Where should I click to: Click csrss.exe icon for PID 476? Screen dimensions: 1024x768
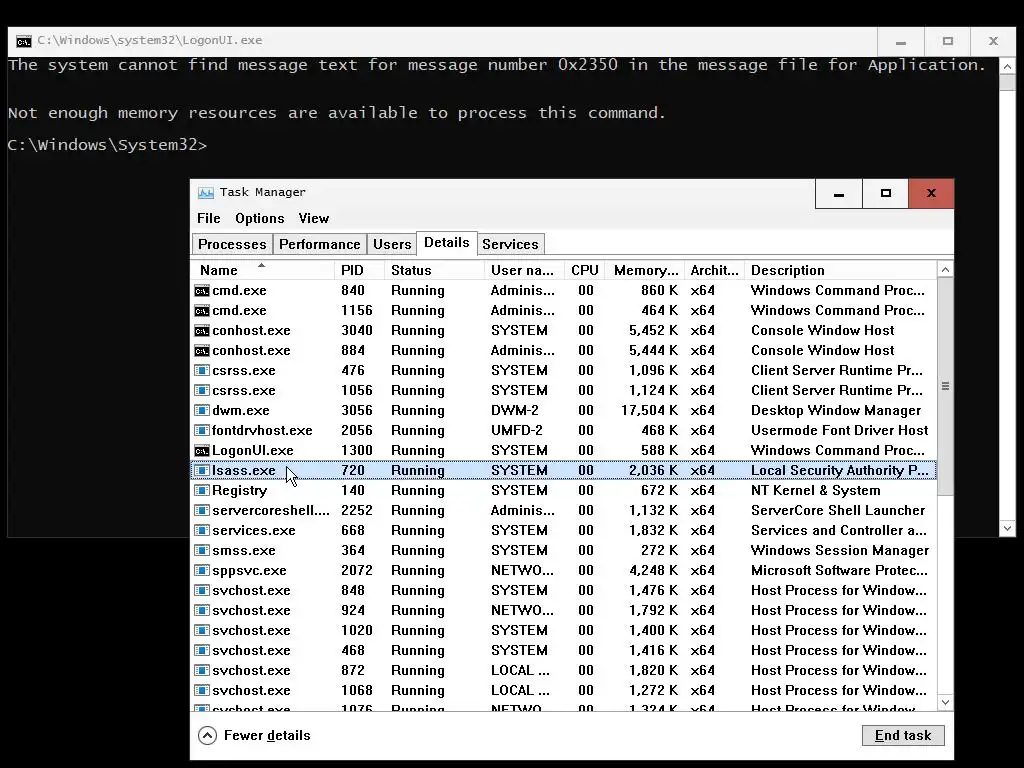pyautogui.click(x=202, y=370)
